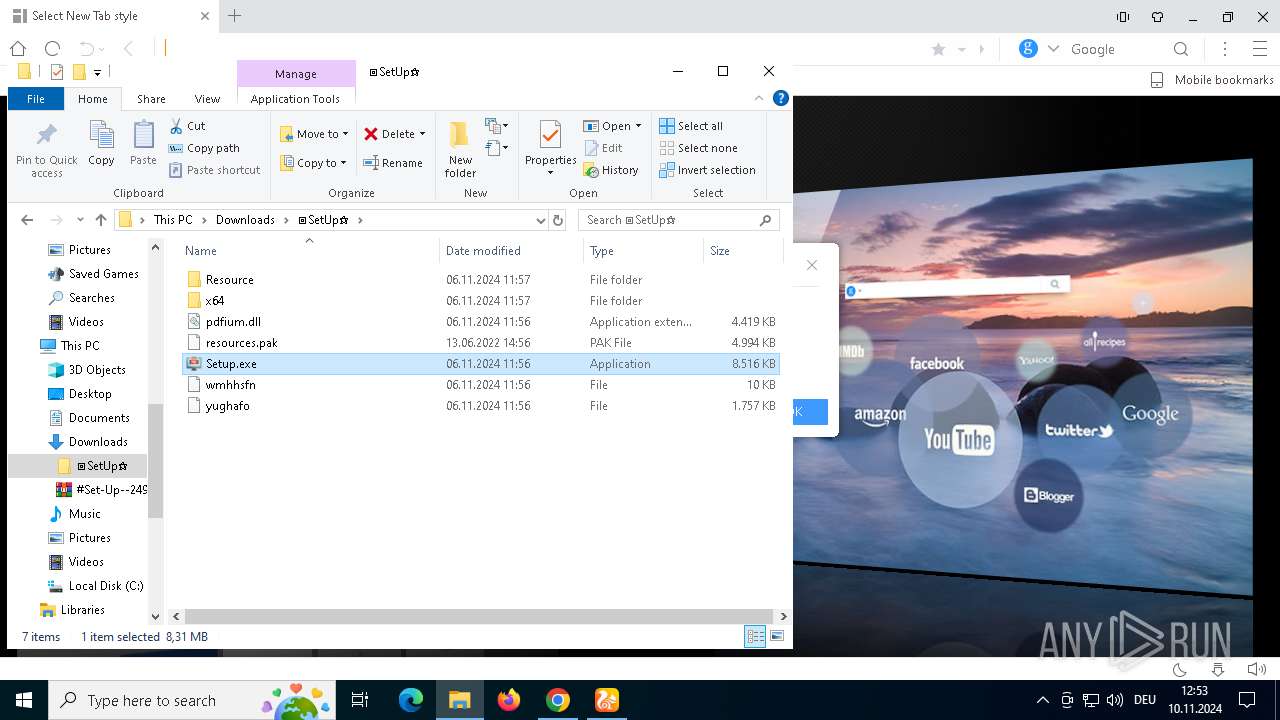Open the Delete dropdown arrow

(422, 134)
